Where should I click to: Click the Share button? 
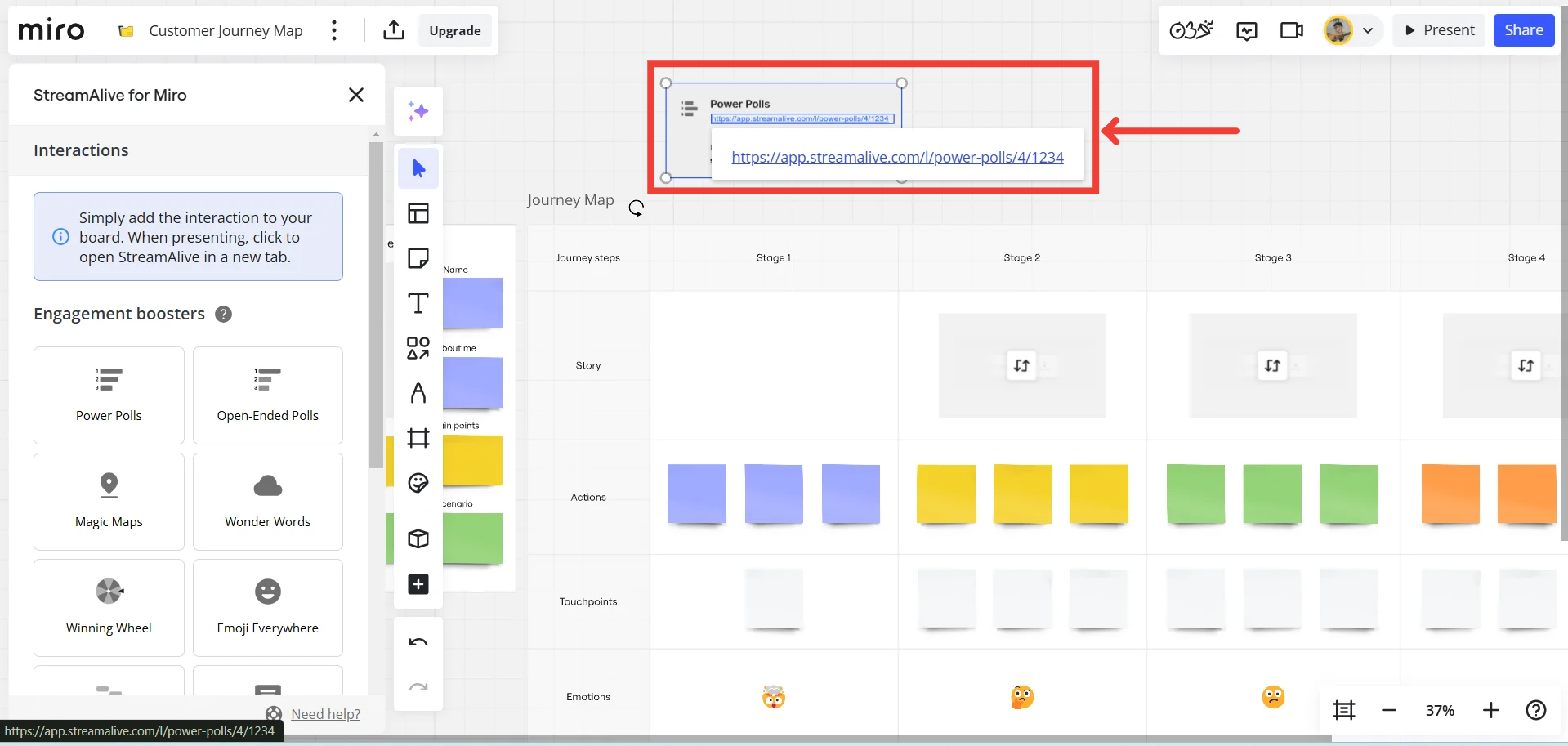point(1524,30)
